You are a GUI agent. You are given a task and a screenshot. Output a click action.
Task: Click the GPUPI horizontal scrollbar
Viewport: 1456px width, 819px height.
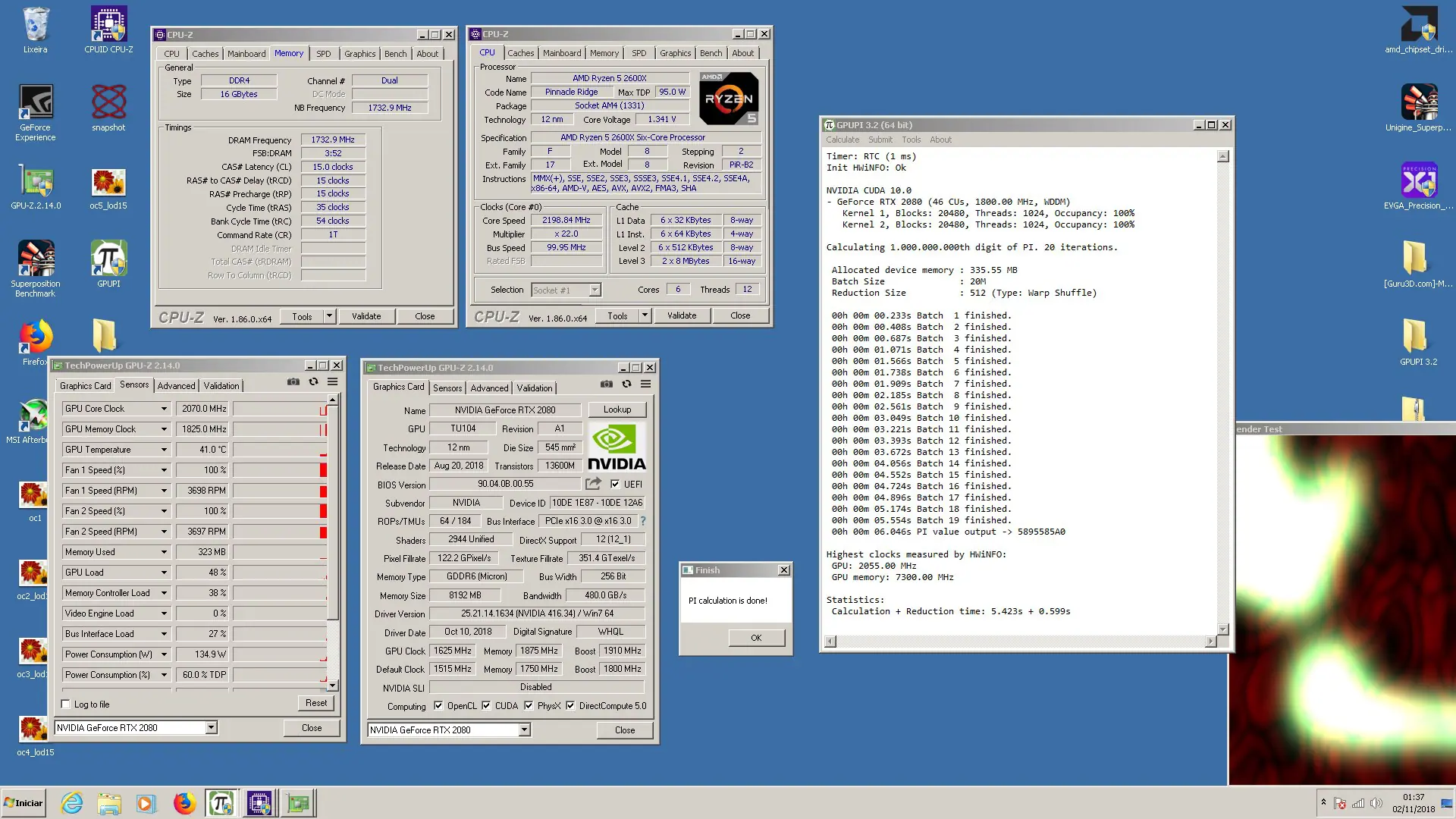(x=1021, y=642)
